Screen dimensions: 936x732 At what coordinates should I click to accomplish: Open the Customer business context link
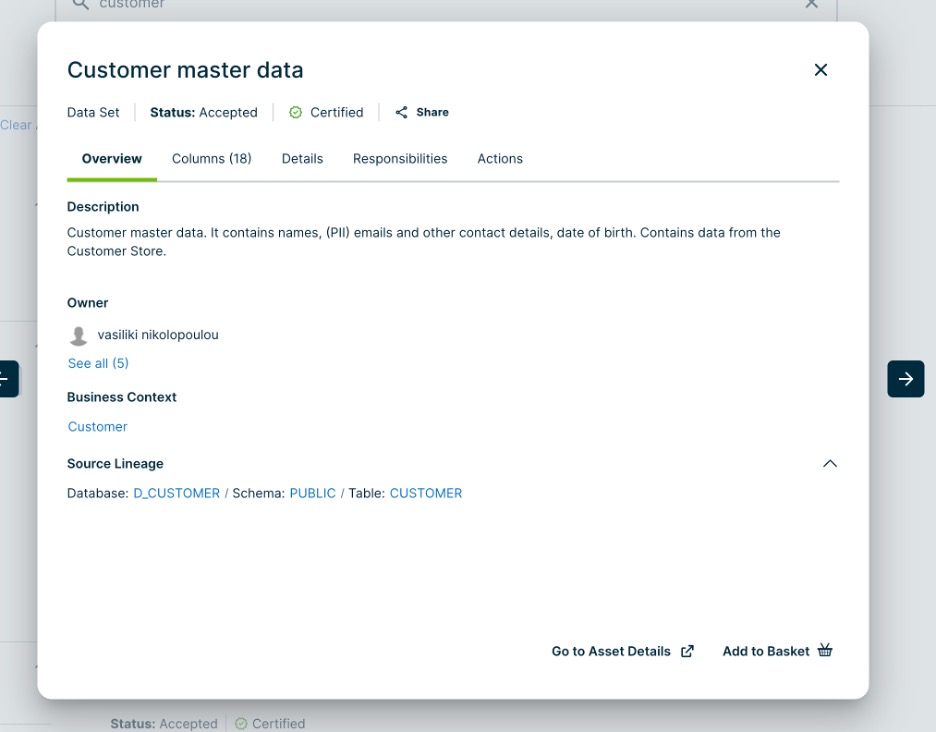click(x=98, y=427)
